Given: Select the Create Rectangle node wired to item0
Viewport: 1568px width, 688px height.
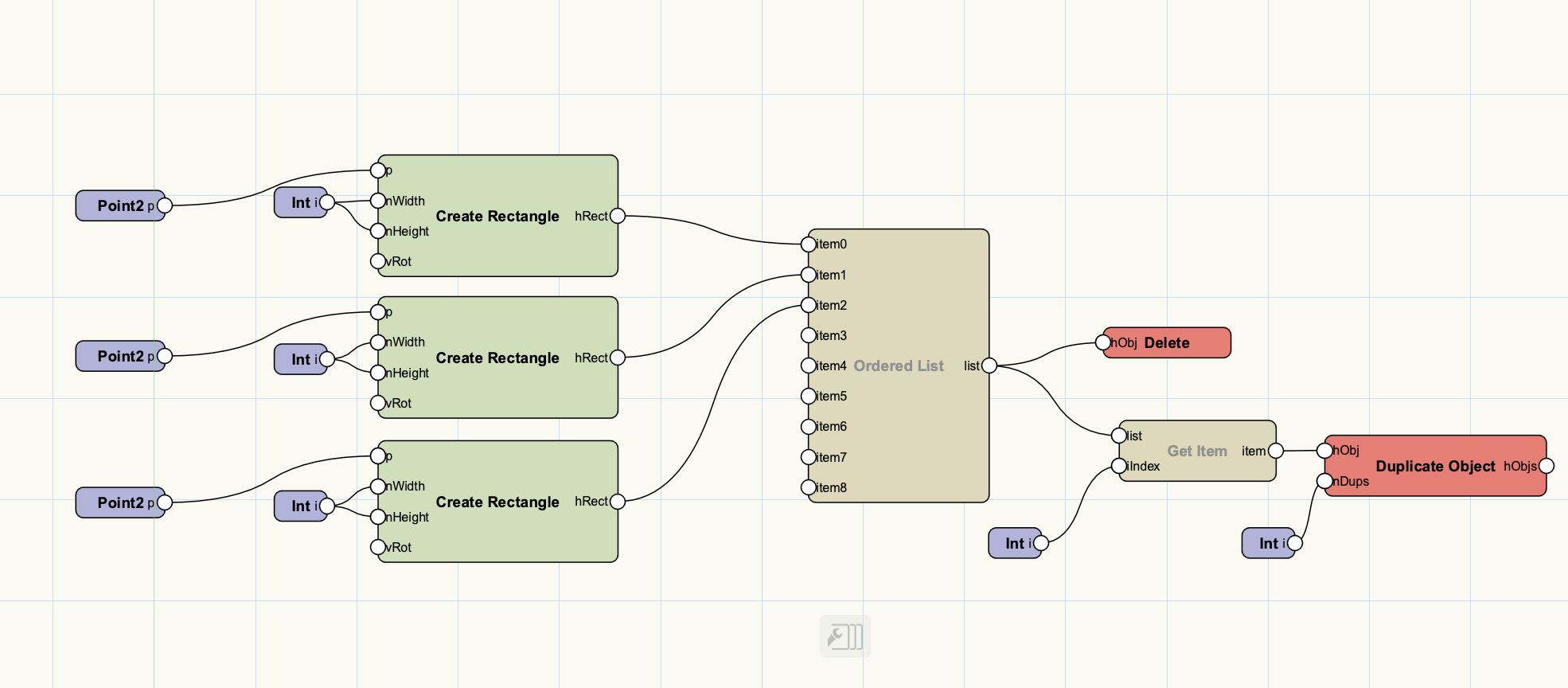Looking at the screenshot, I should [x=497, y=216].
